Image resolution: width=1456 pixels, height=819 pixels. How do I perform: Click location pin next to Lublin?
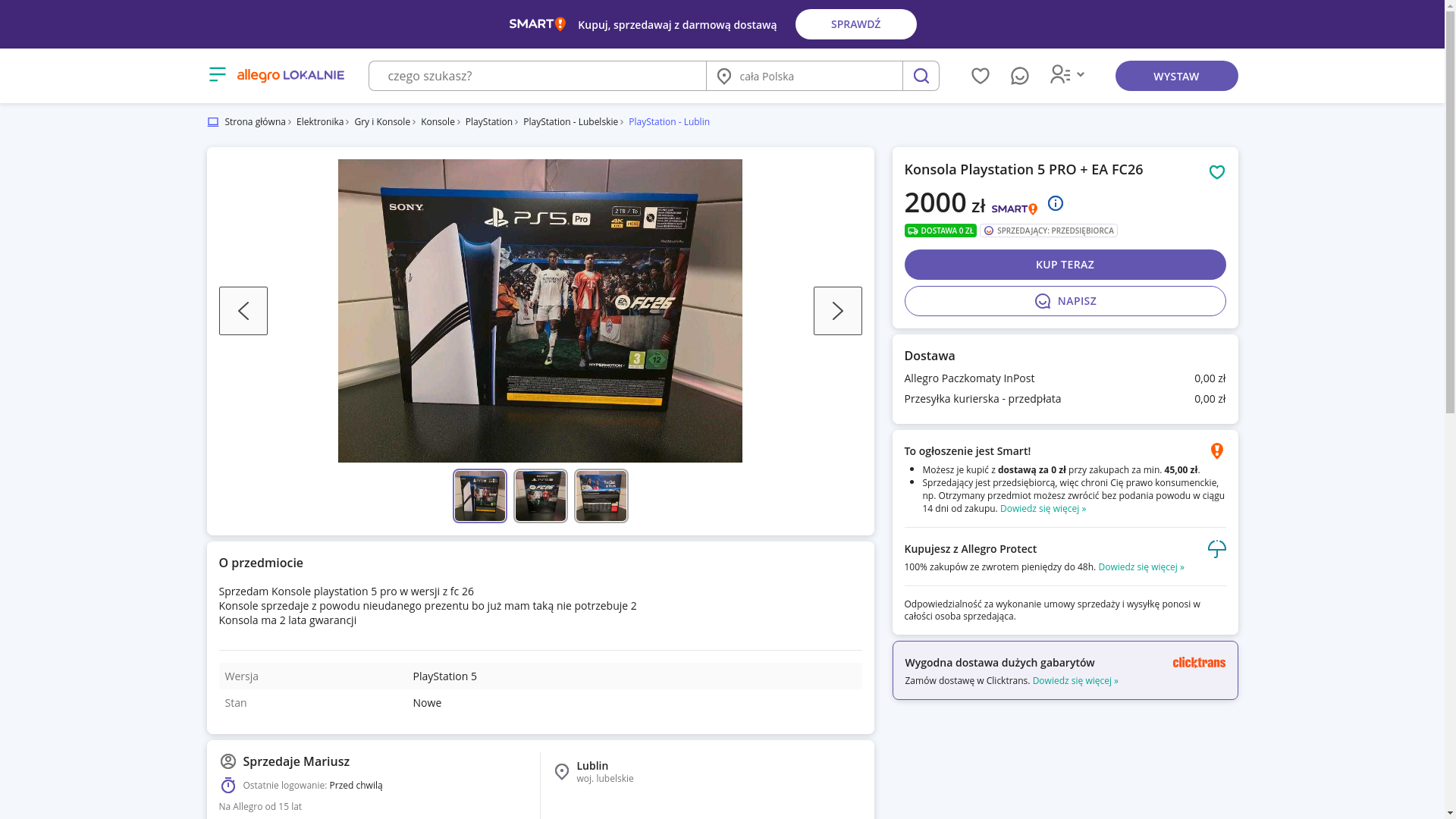561,771
